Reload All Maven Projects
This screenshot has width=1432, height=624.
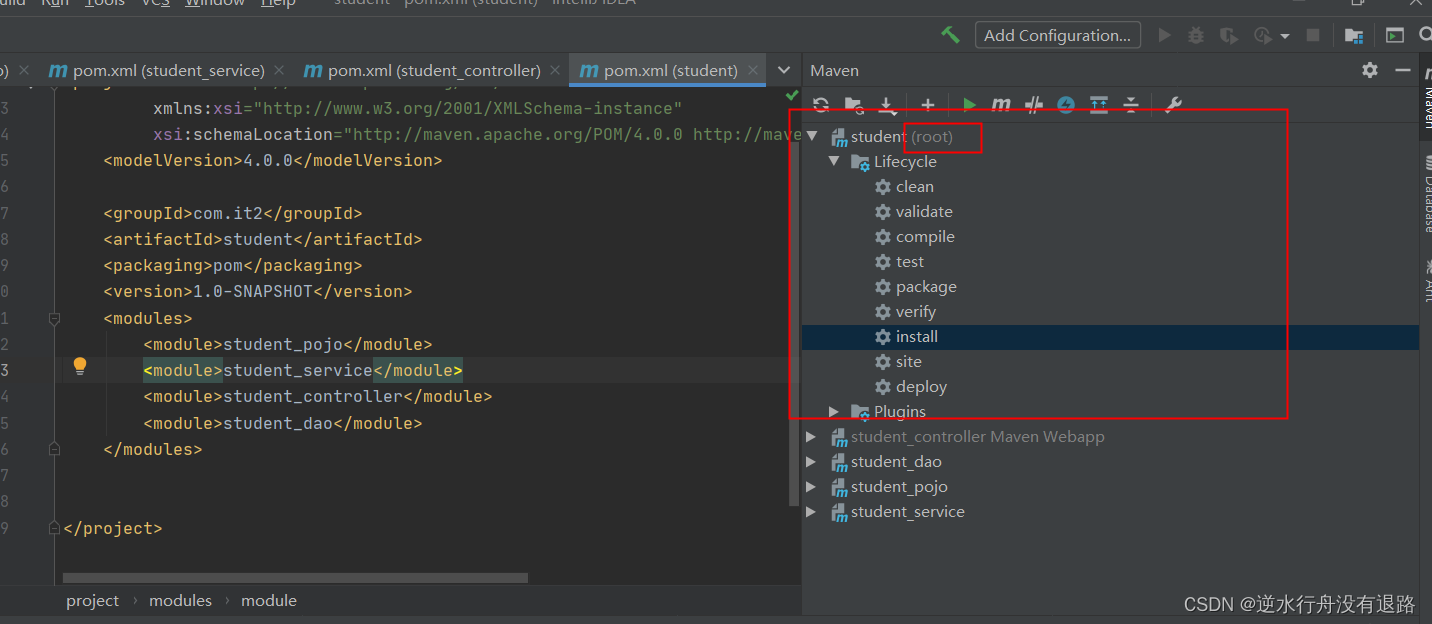pyautogui.click(x=821, y=104)
